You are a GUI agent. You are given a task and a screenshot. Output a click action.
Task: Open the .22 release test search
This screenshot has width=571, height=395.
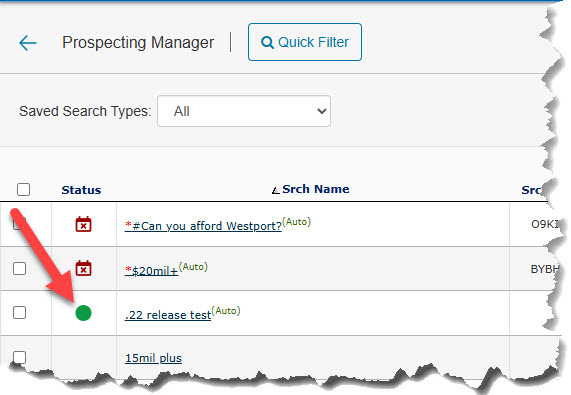[x=168, y=315]
